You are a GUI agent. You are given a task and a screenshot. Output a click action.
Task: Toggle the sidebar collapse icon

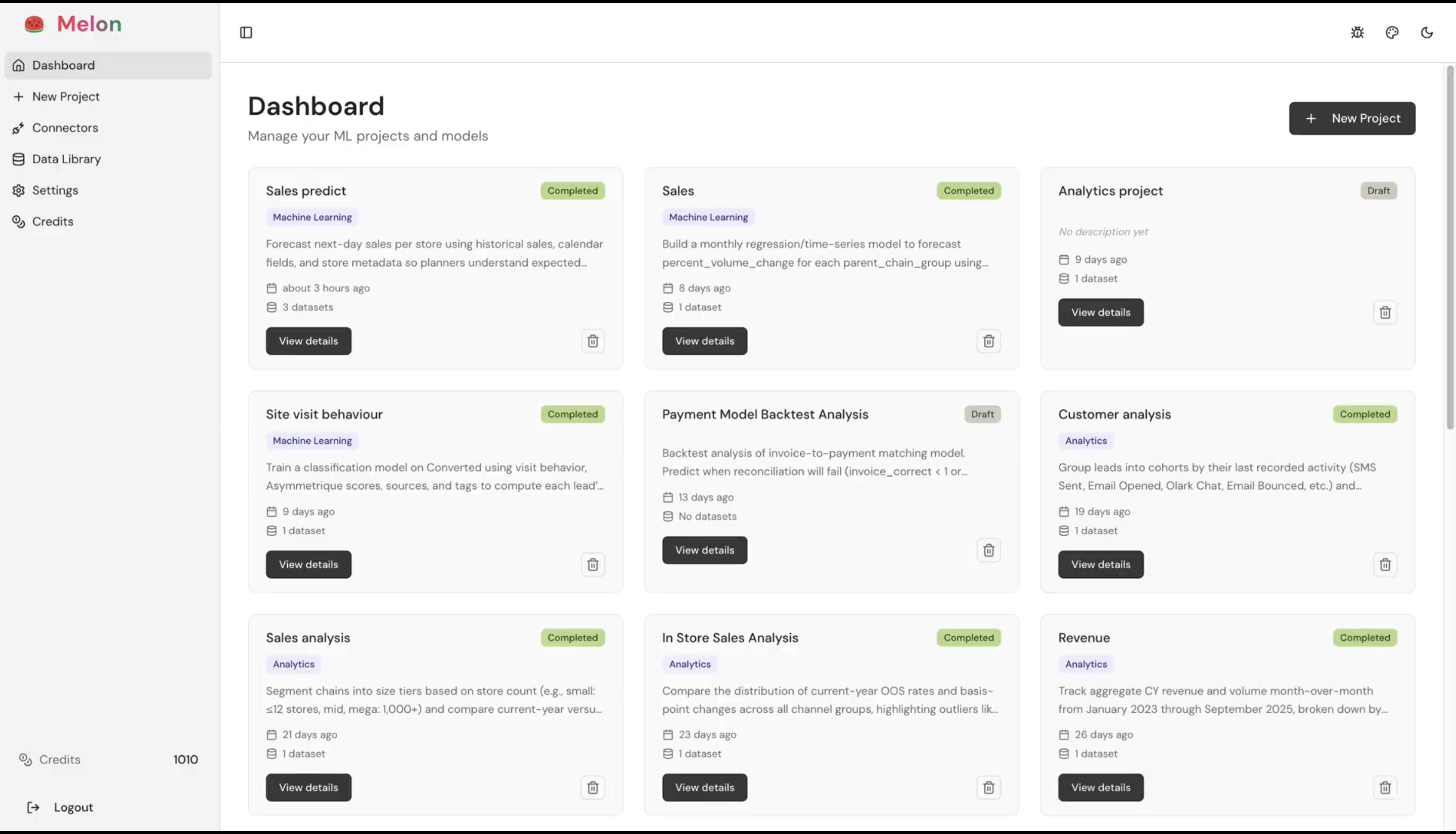coord(246,33)
